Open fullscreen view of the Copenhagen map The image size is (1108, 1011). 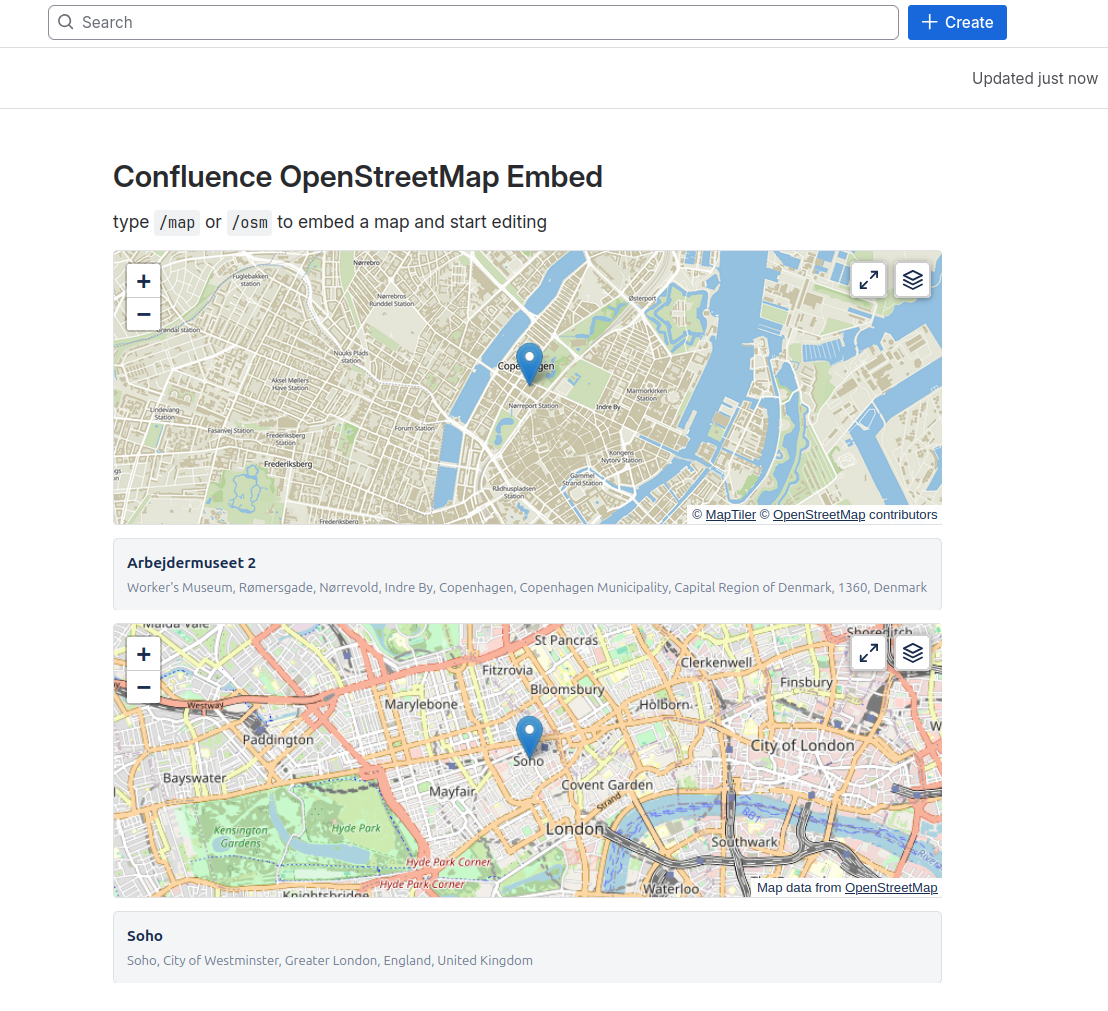(868, 280)
